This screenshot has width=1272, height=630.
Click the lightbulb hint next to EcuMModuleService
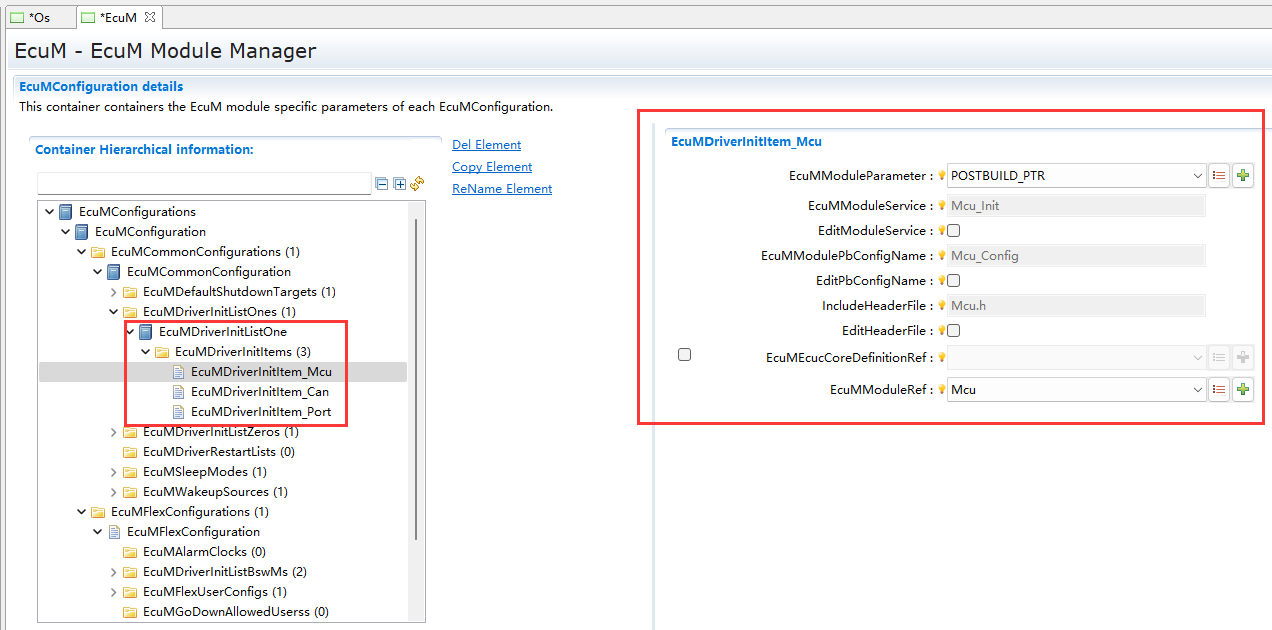point(941,206)
